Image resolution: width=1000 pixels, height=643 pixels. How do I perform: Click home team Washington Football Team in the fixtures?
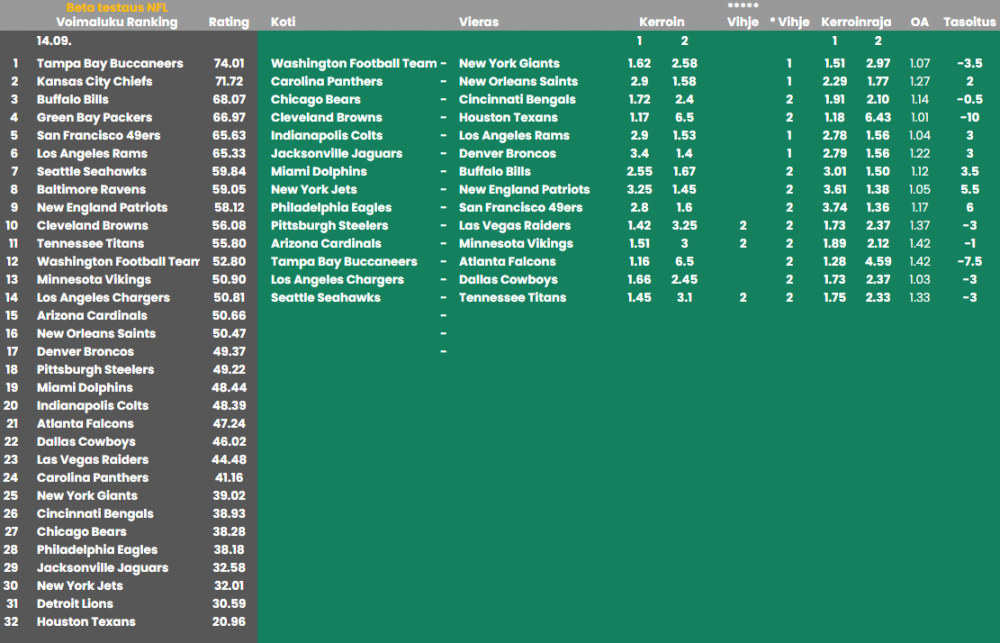click(x=354, y=63)
